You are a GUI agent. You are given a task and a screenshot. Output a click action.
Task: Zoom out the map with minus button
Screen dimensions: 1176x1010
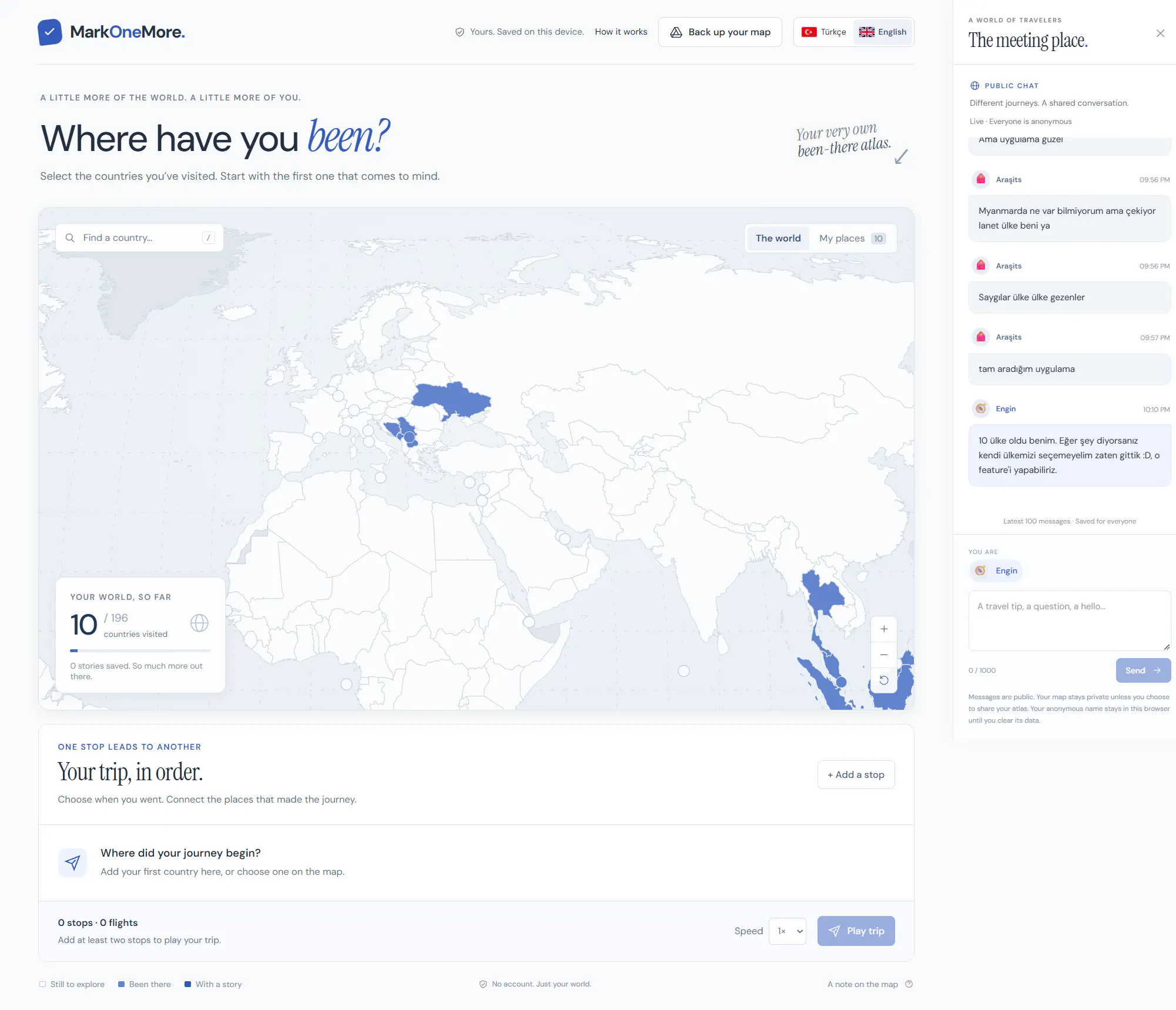(884, 655)
